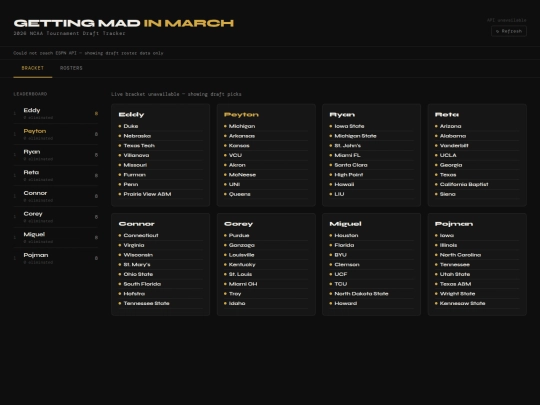Viewport: 540px width, 405px height.
Task: Click VCU in Peyton's picks
Action: (236, 155)
